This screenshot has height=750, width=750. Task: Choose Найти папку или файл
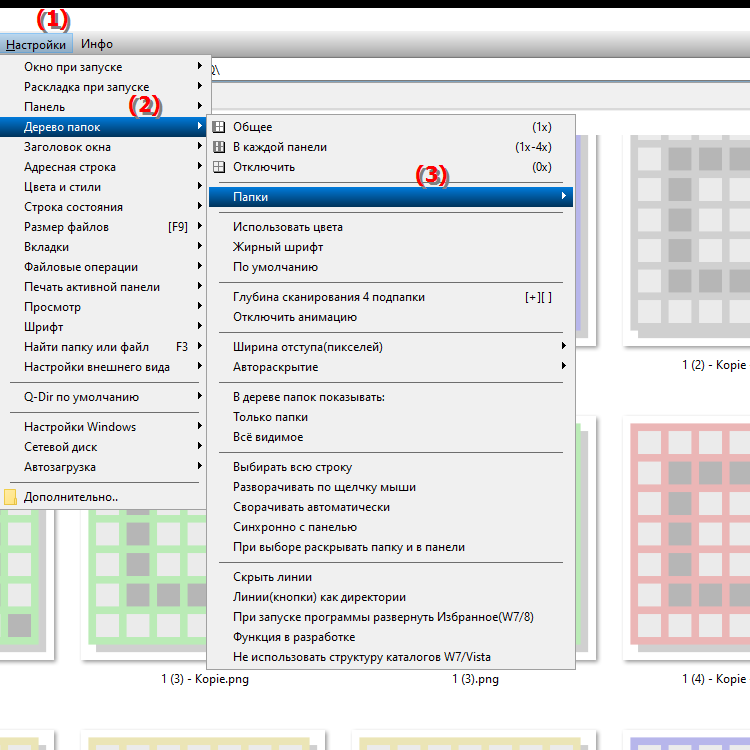103,347
